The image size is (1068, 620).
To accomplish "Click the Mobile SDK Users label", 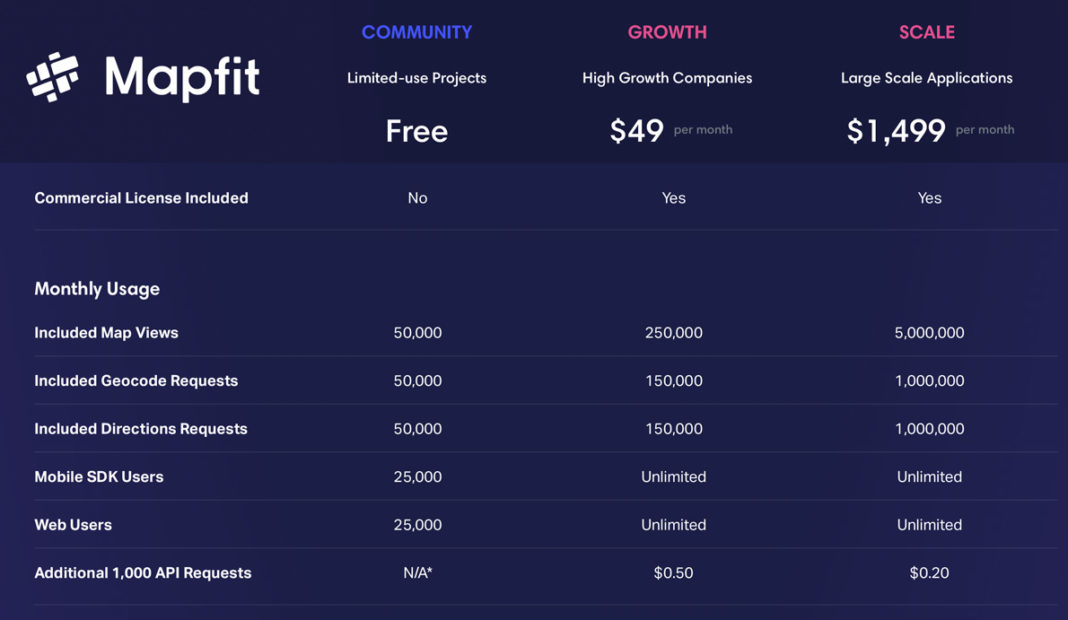I will point(99,477).
